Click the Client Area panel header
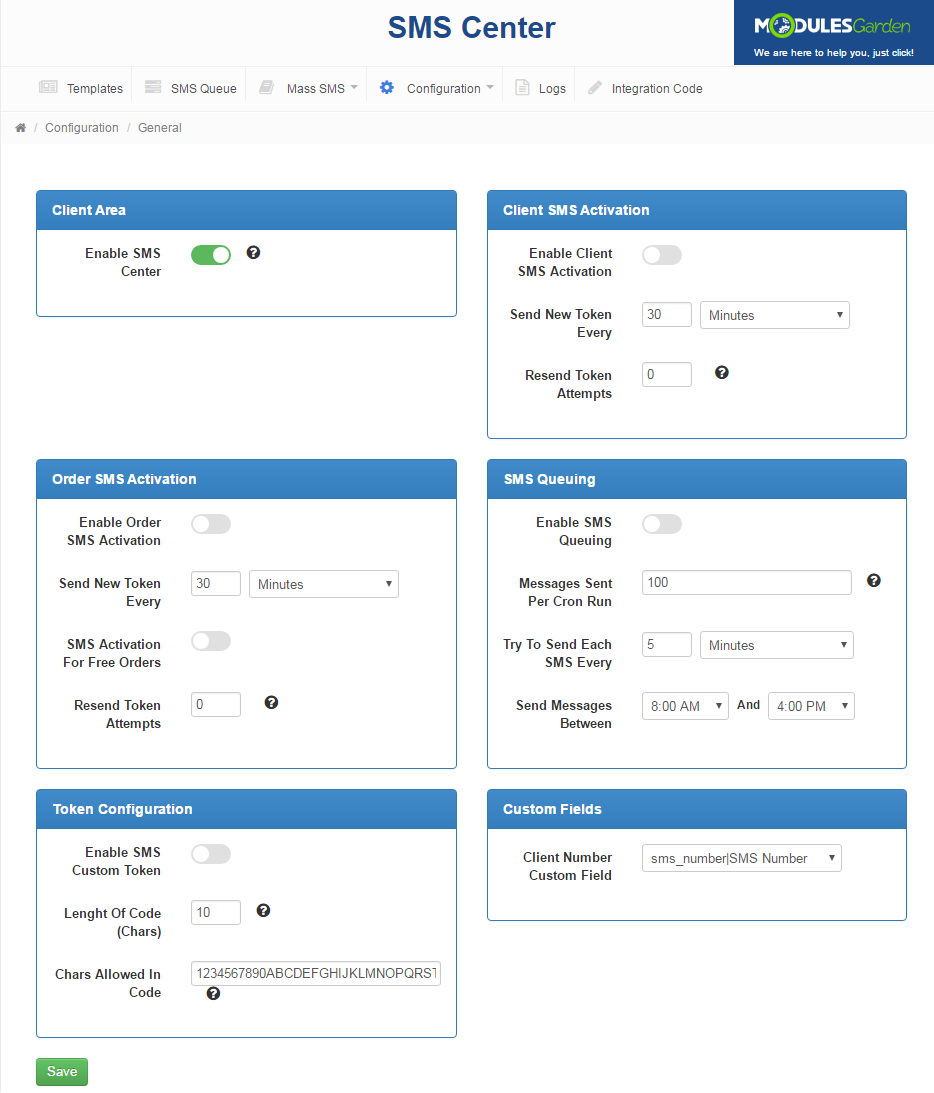This screenshot has width=934, height=1093. tap(247, 210)
